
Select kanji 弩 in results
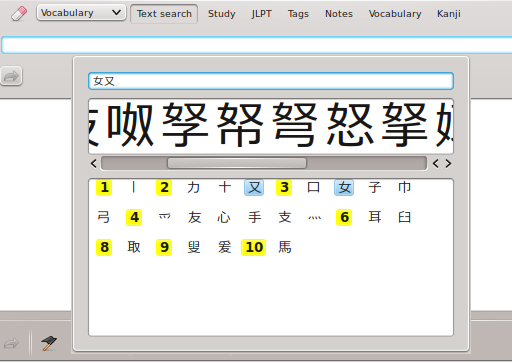tap(295, 125)
